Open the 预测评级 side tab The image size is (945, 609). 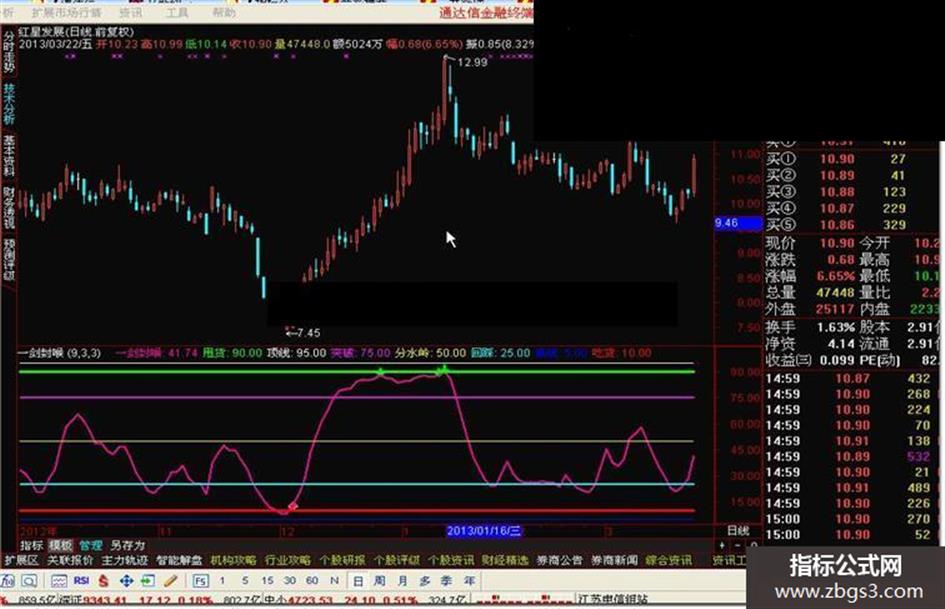tap(9, 259)
